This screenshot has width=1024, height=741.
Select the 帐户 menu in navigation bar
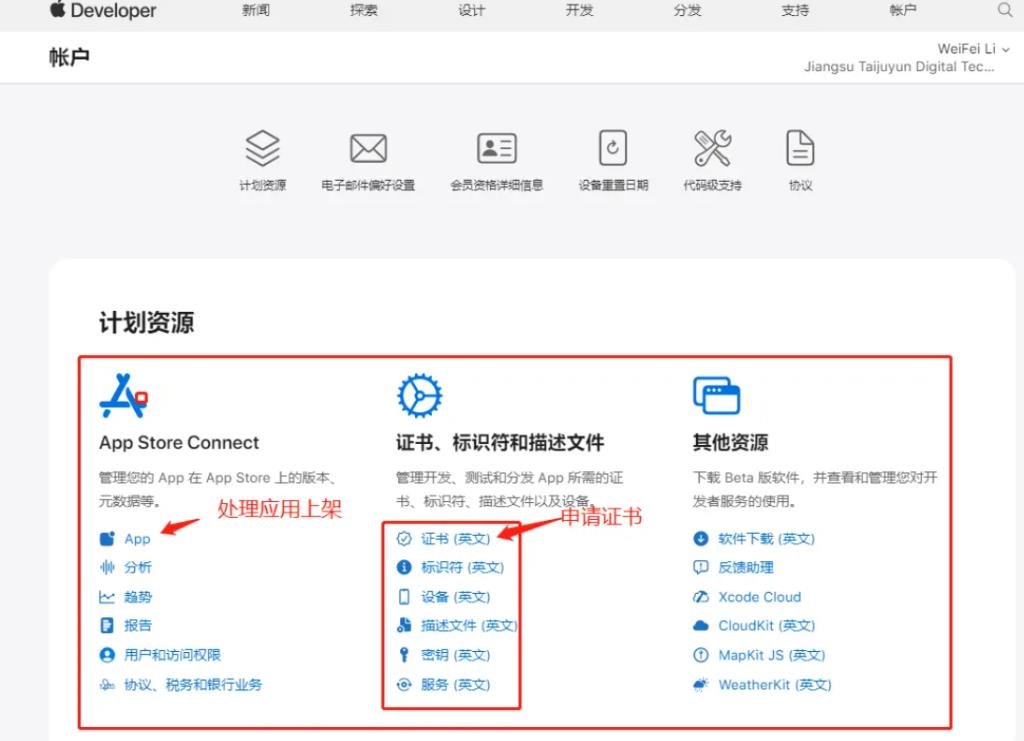[x=902, y=10]
